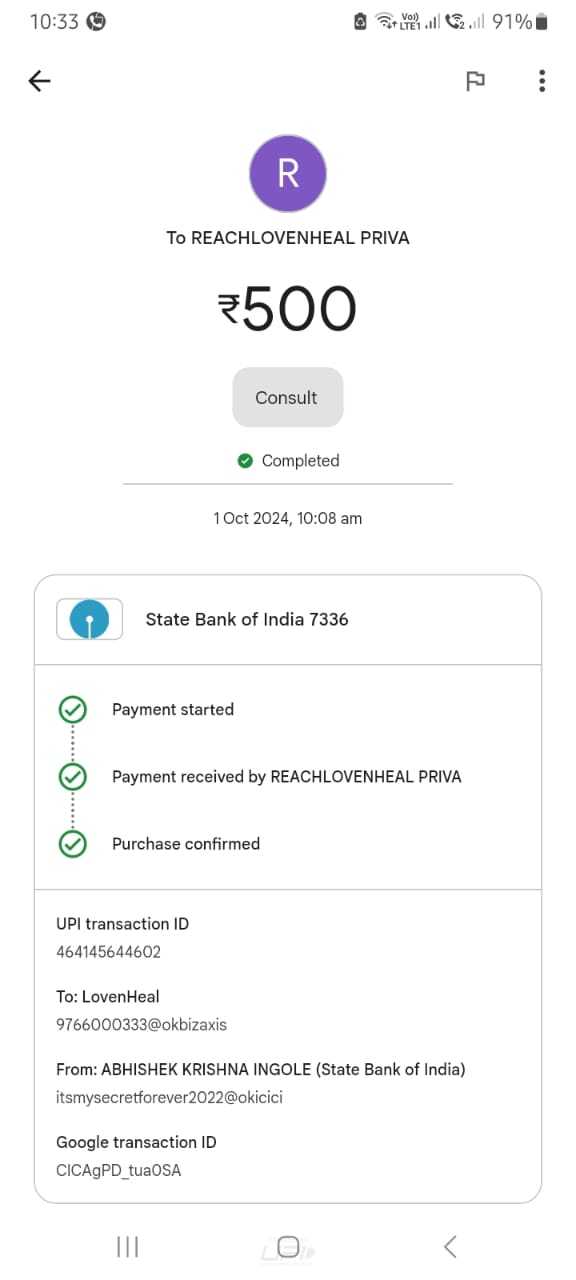This screenshot has height=1280, width=576.
Task: Tap the Purchase confirmed check circle
Action: pos(72,844)
